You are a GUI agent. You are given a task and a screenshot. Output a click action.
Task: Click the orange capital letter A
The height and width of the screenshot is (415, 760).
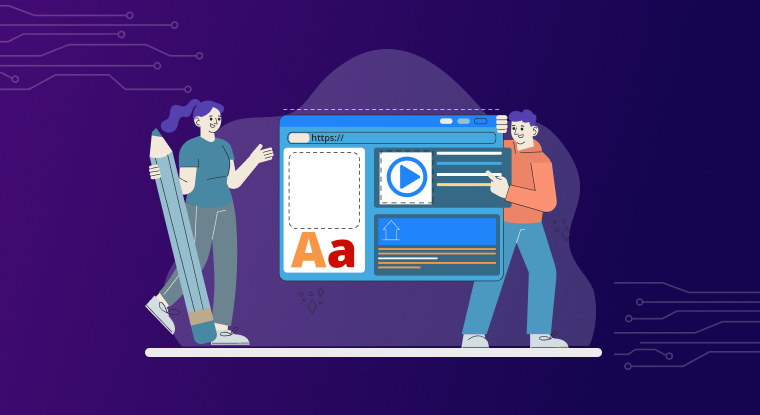tap(308, 252)
